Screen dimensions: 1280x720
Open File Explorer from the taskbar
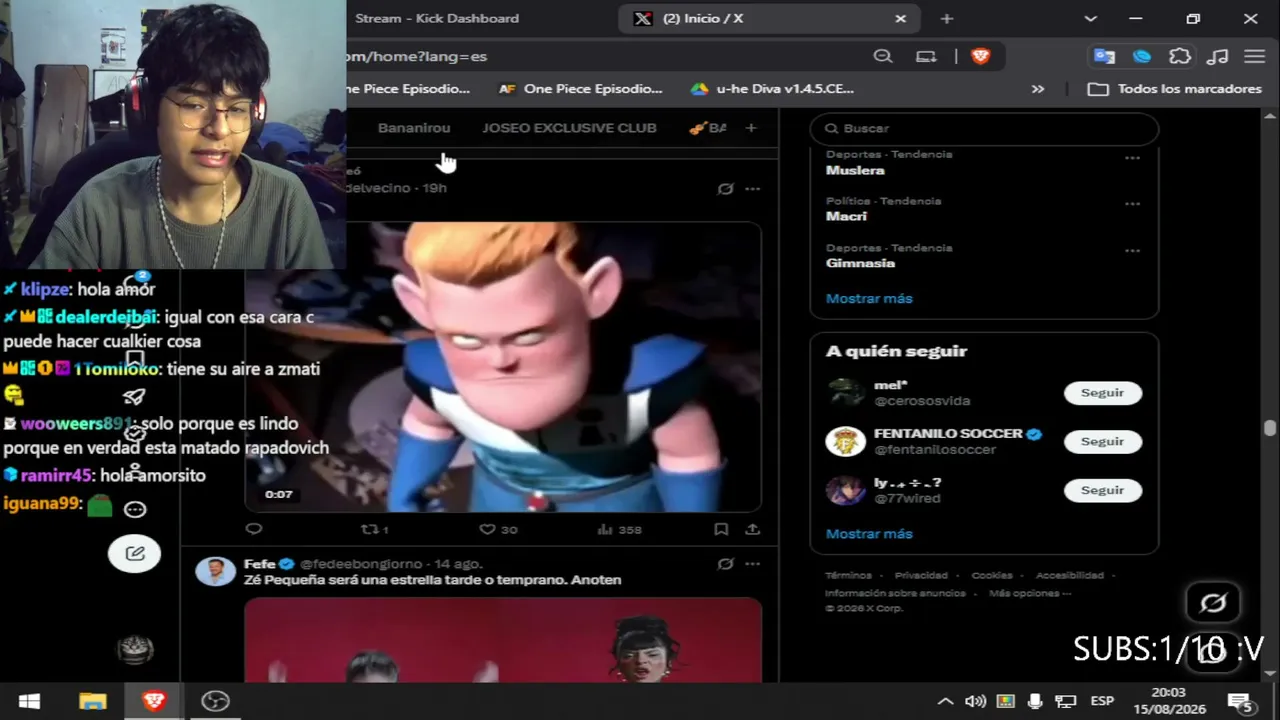(92, 701)
